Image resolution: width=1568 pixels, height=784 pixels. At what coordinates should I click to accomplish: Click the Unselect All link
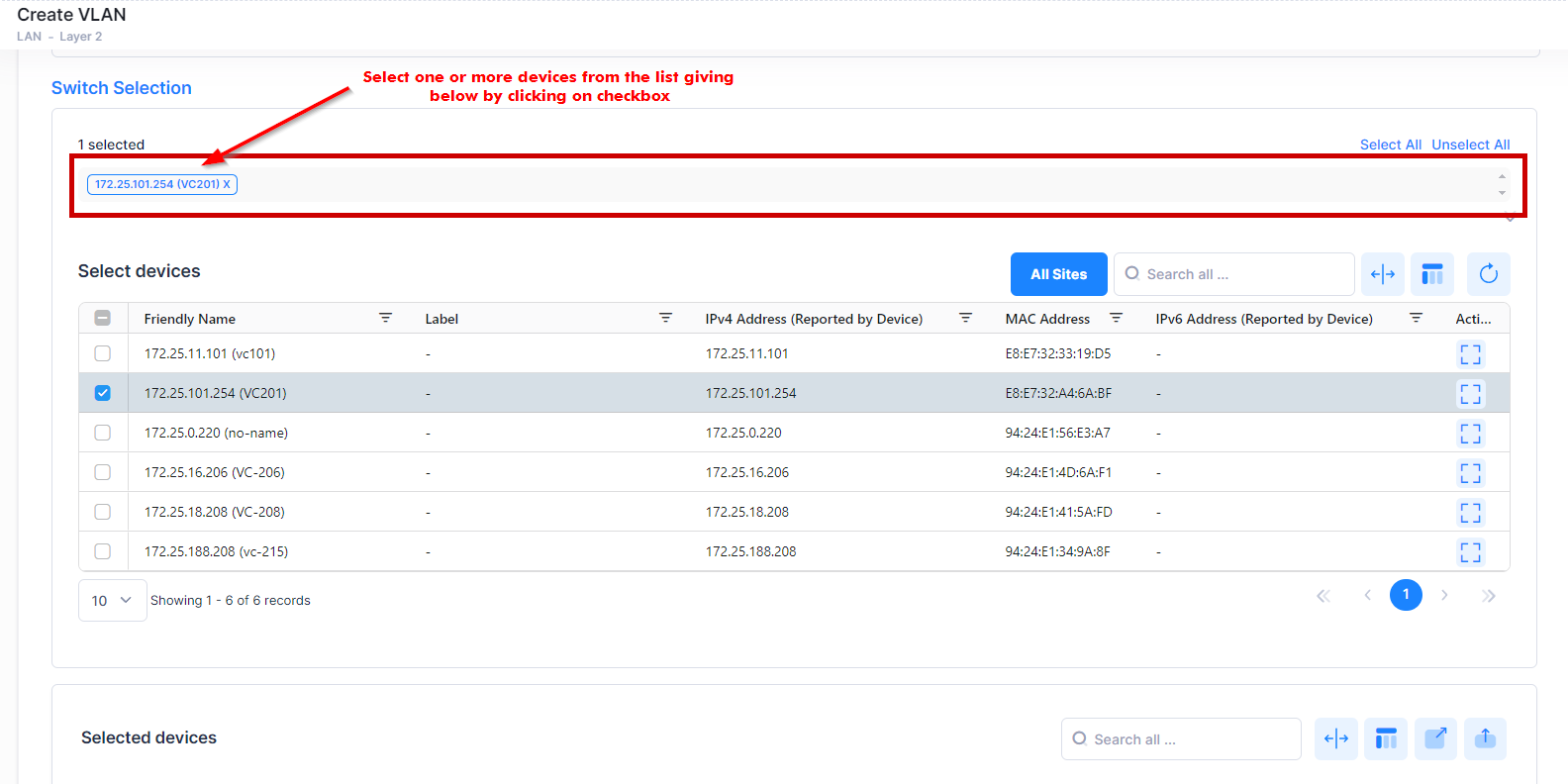click(x=1470, y=145)
